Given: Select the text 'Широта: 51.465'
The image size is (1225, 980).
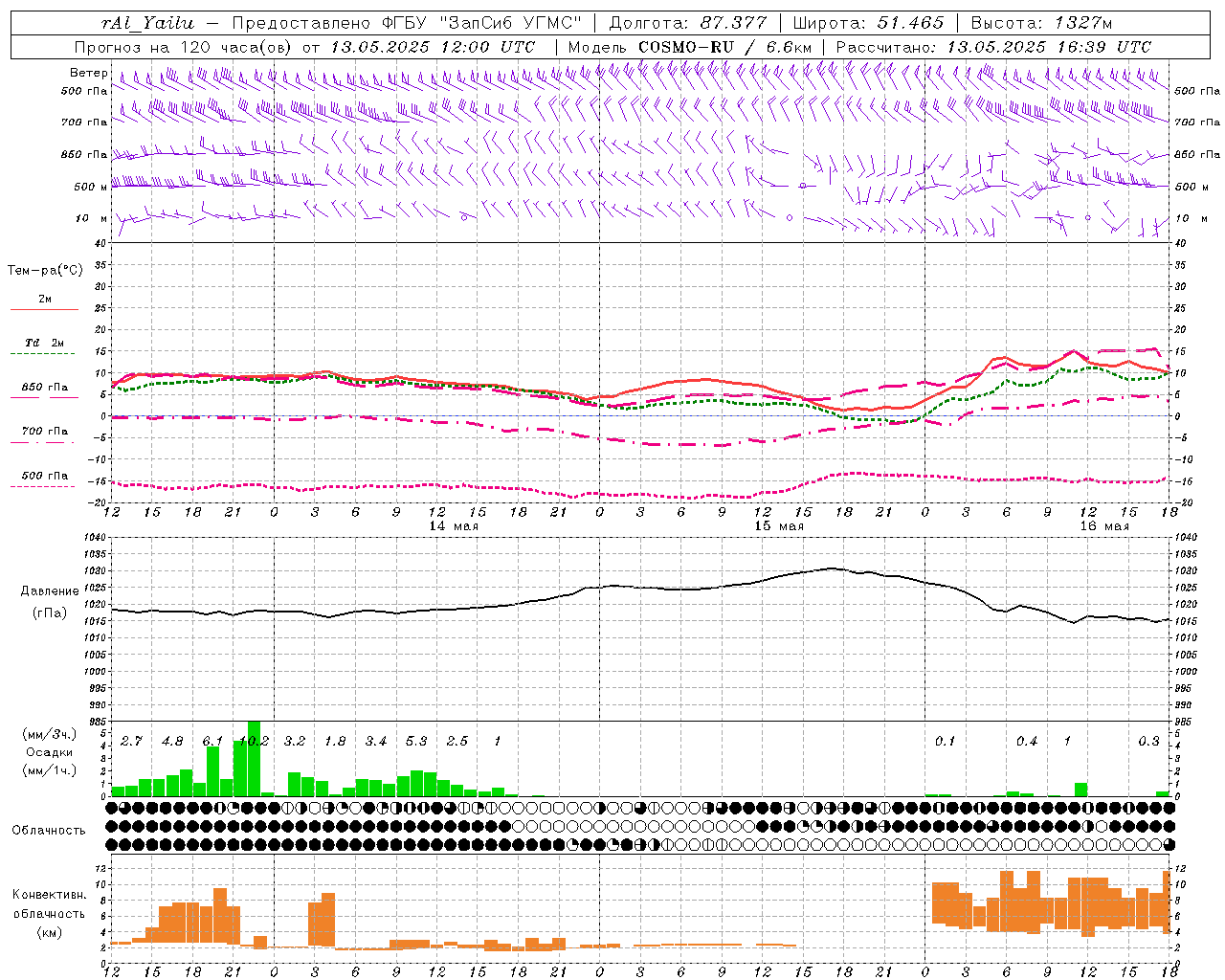Looking at the screenshot, I should coord(868,23).
